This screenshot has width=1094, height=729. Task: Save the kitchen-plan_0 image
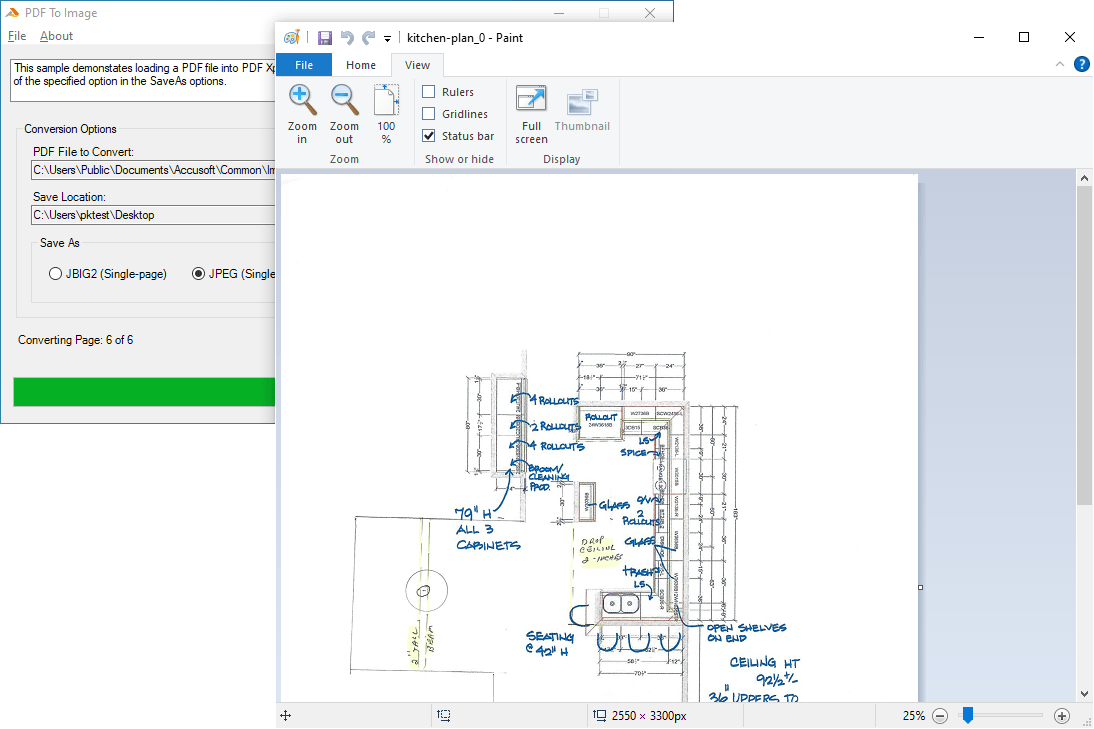click(x=324, y=37)
